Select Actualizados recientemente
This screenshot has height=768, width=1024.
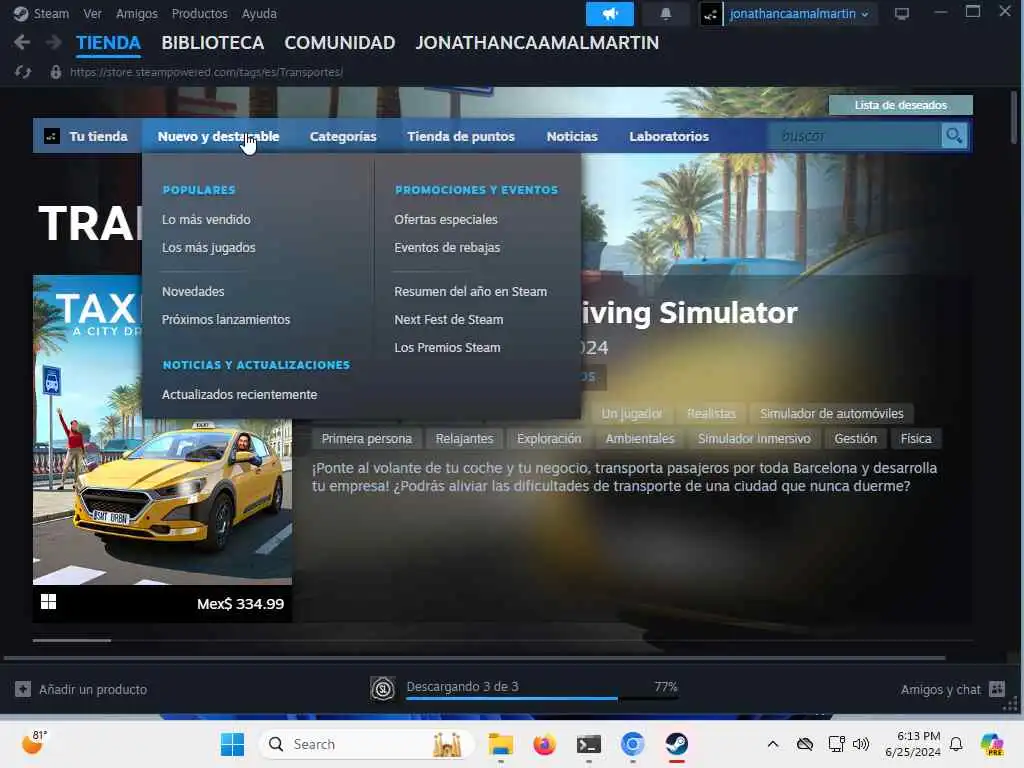(240, 394)
